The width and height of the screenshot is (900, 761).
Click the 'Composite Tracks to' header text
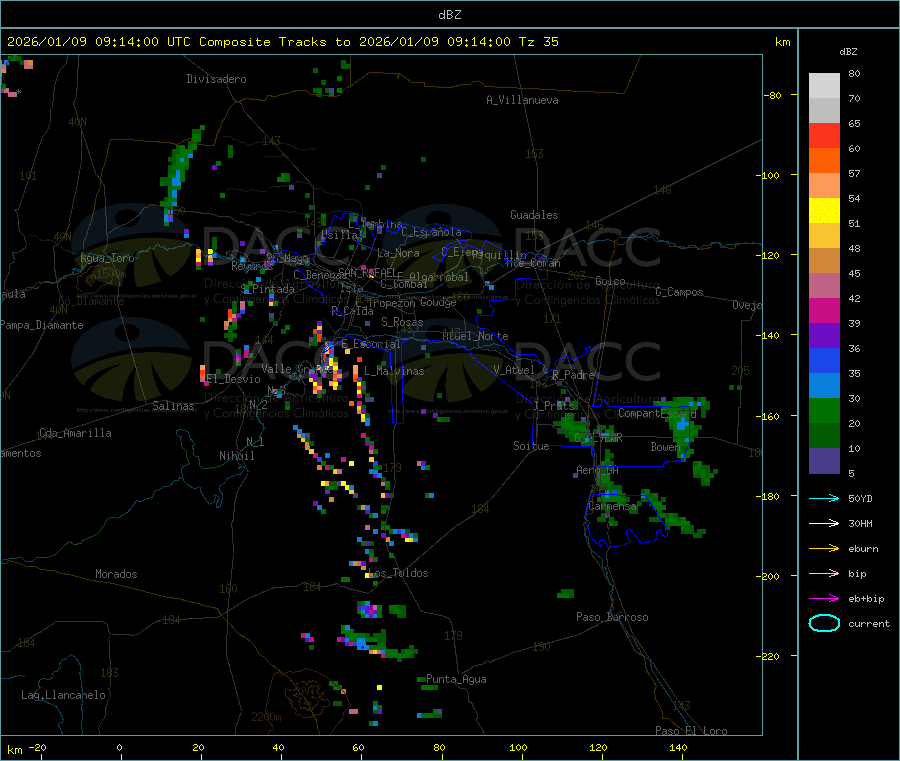[x=274, y=42]
